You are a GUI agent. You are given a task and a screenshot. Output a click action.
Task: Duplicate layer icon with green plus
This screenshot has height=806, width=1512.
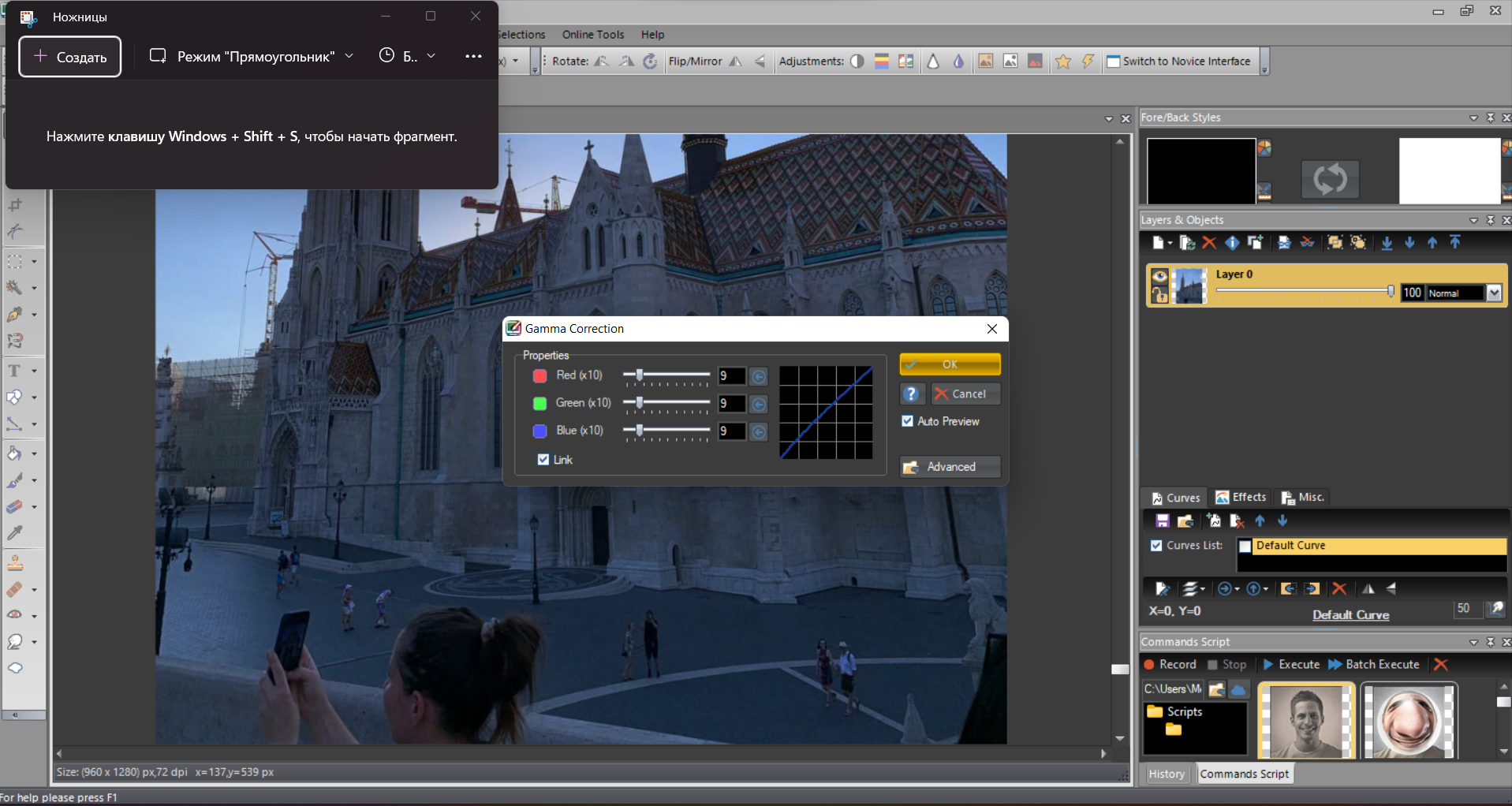[x=1255, y=243]
